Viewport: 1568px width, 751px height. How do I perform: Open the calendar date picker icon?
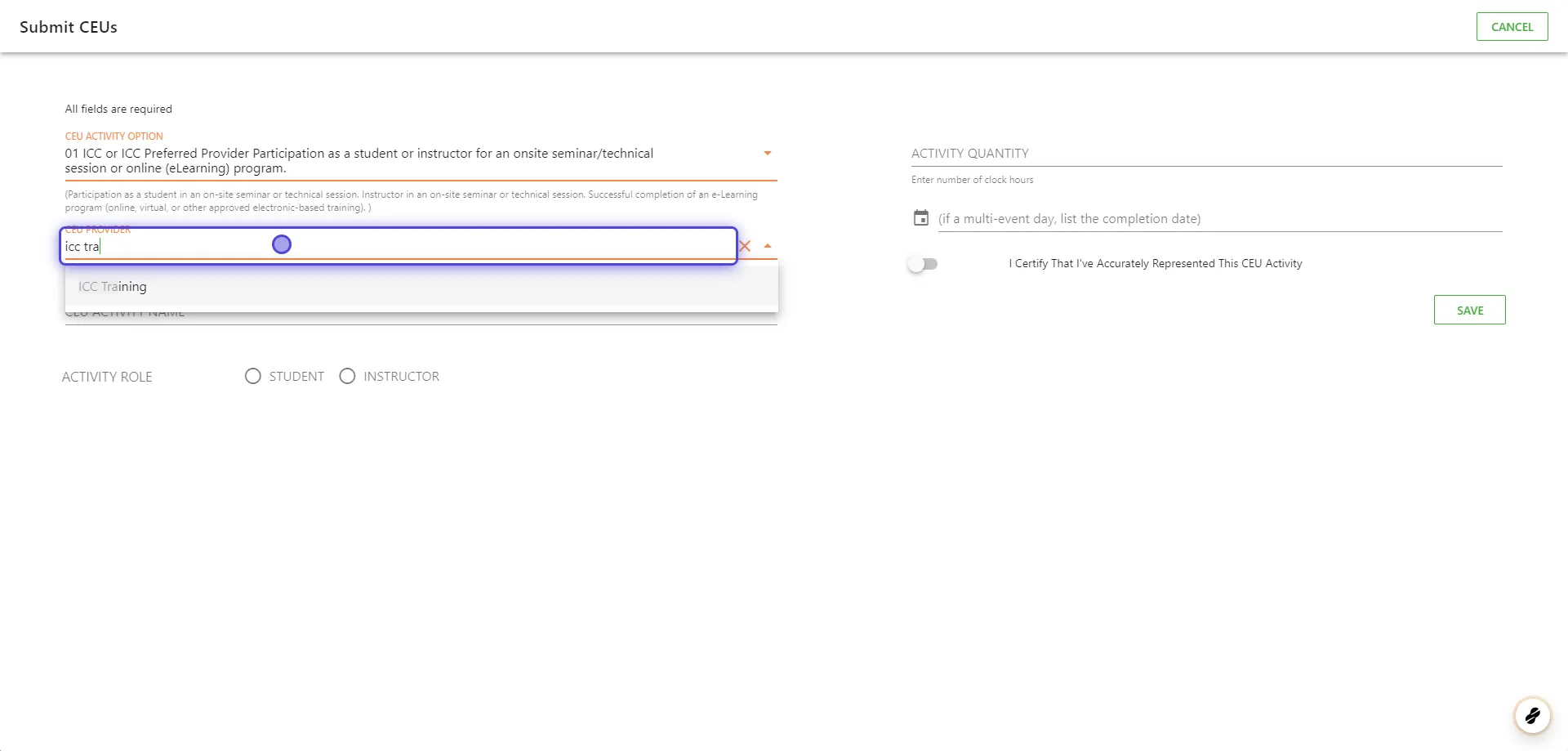pyautogui.click(x=920, y=218)
